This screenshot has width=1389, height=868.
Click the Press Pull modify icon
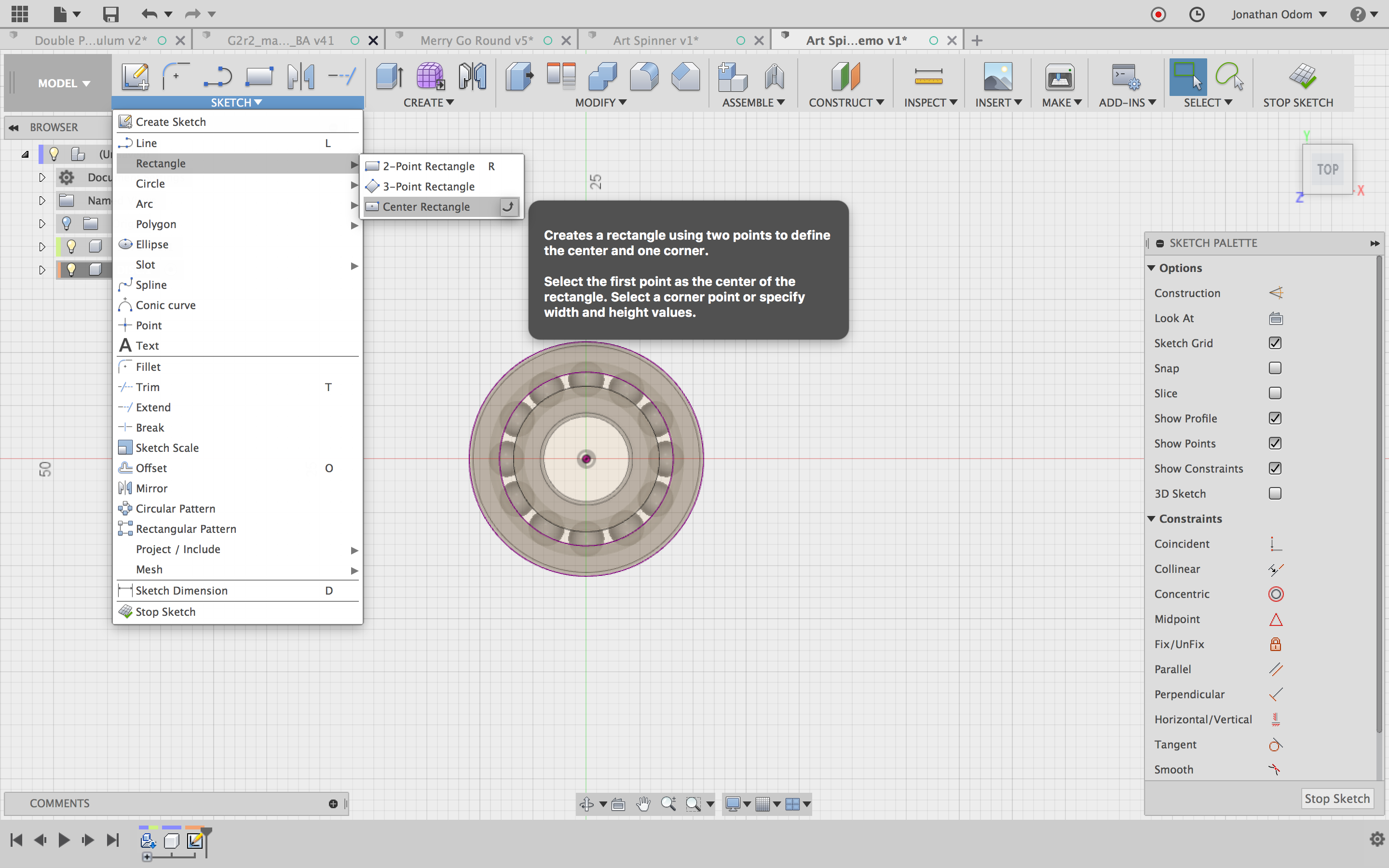tap(519, 76)
